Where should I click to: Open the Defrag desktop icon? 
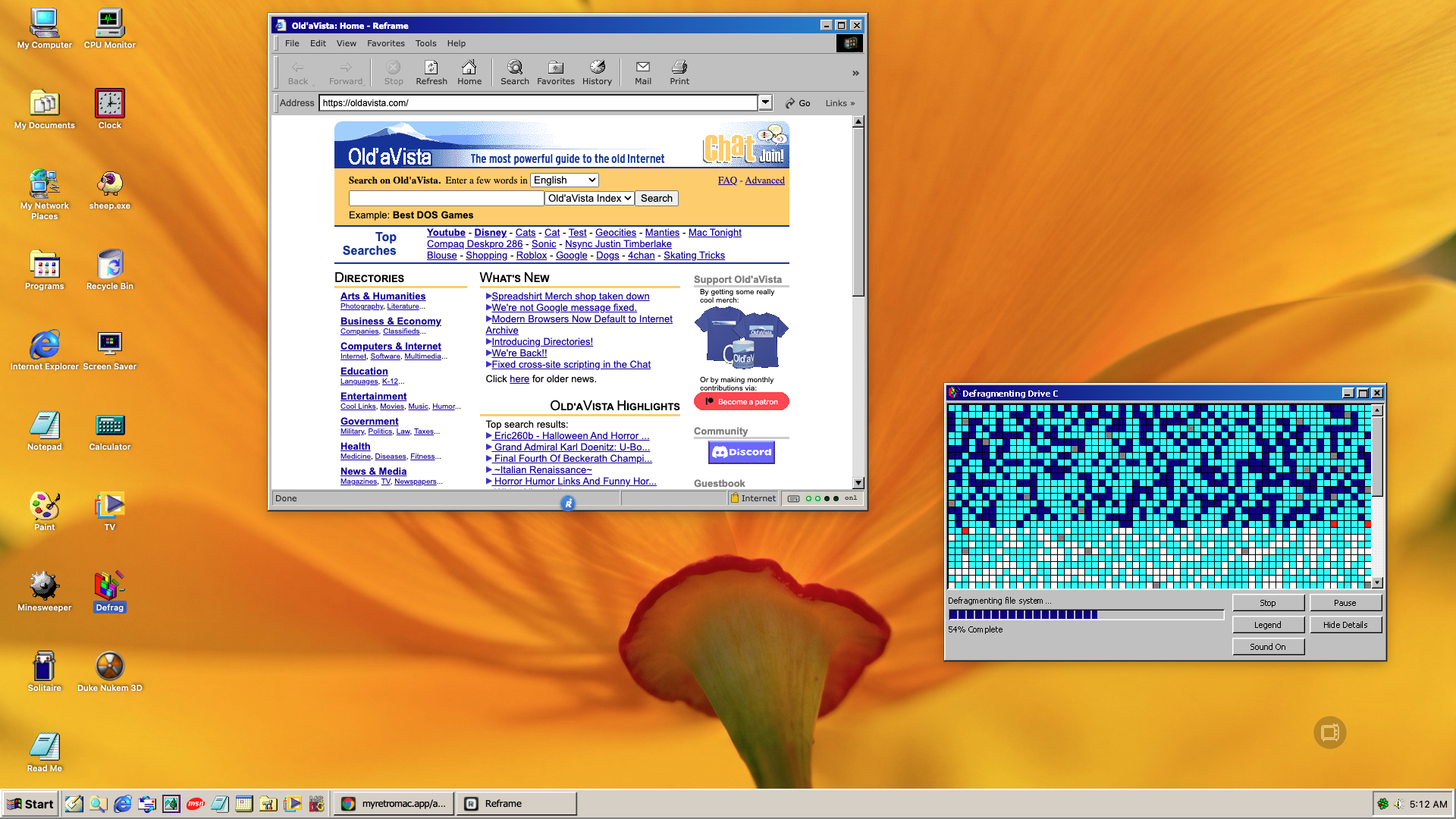(109, 591)
